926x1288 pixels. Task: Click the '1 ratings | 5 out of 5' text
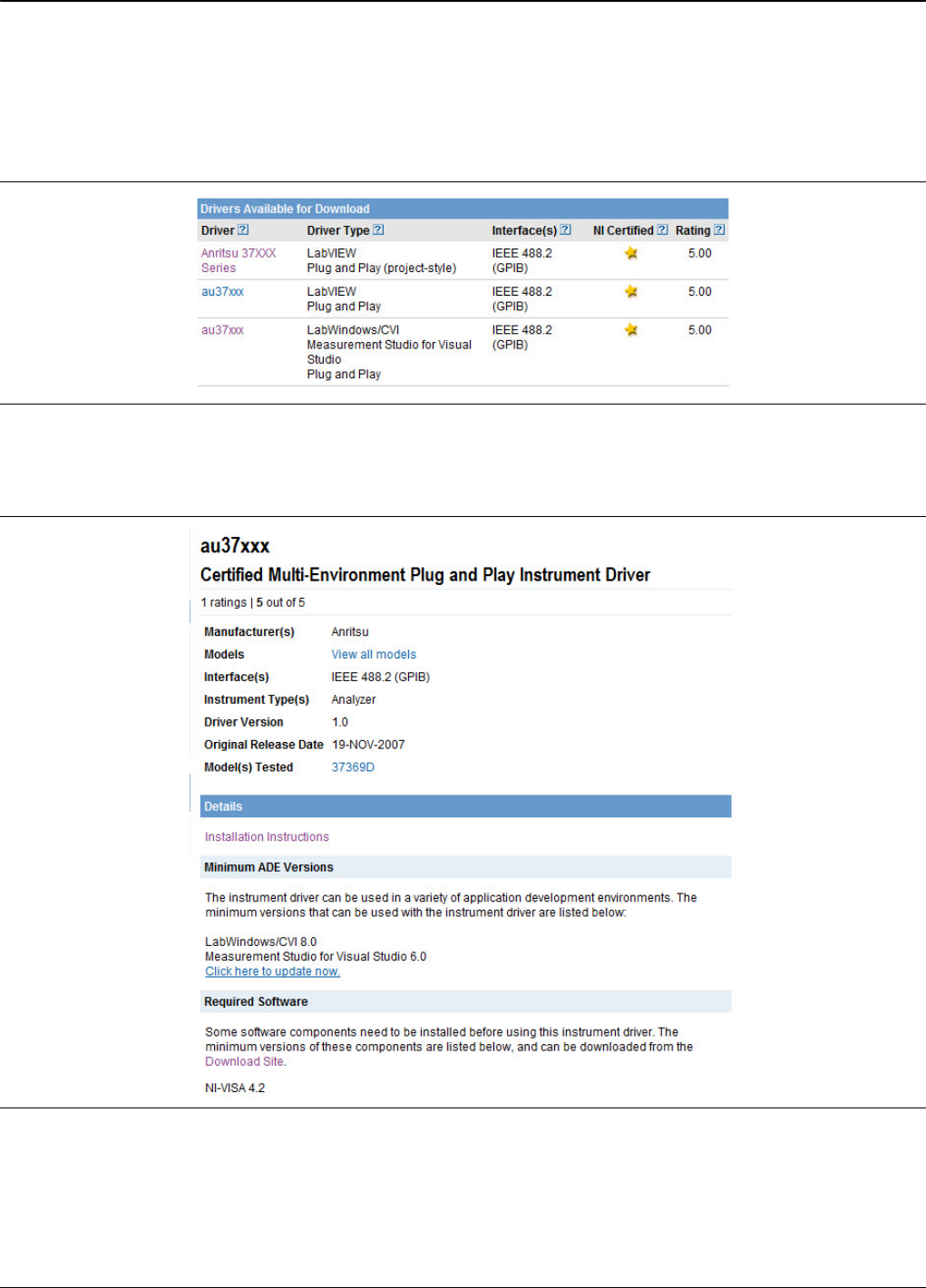tap(253, 602)
